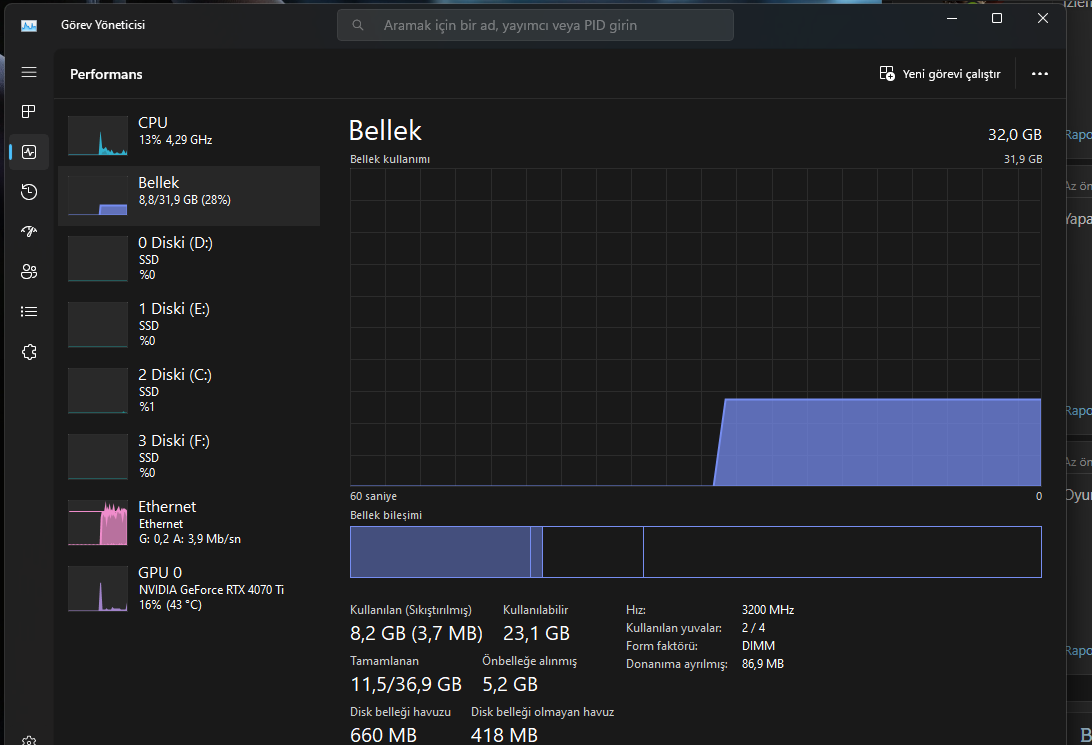Image resolution: width=1092 pixels, height=745 pixels.
Task: Click the 32,0 GB total memory value
Action: tap(1015, 134)
